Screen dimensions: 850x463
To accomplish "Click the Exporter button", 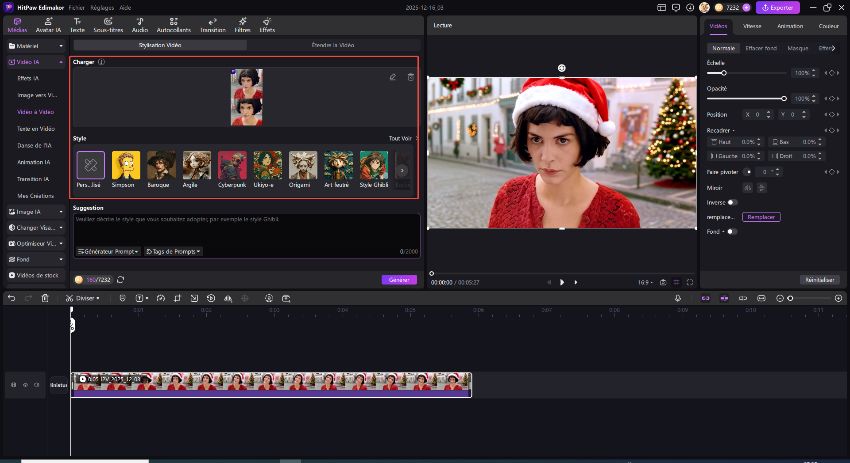I will (778, 7).
